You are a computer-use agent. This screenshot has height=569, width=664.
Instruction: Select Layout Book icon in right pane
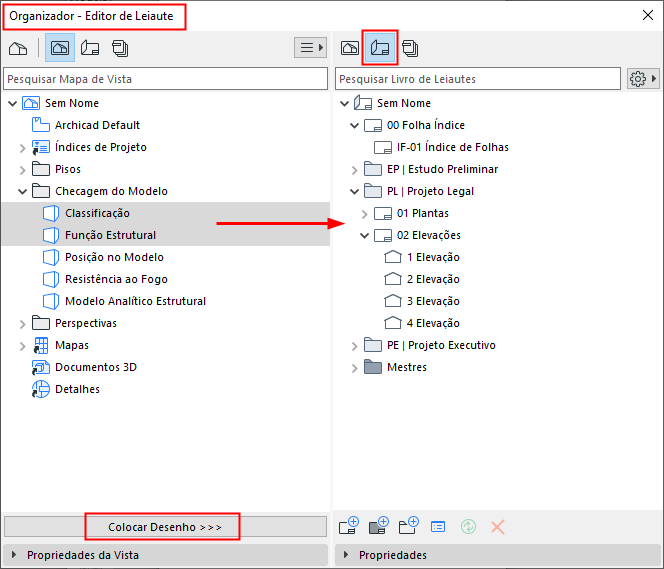pyautogui.click(x=380, y=47)
